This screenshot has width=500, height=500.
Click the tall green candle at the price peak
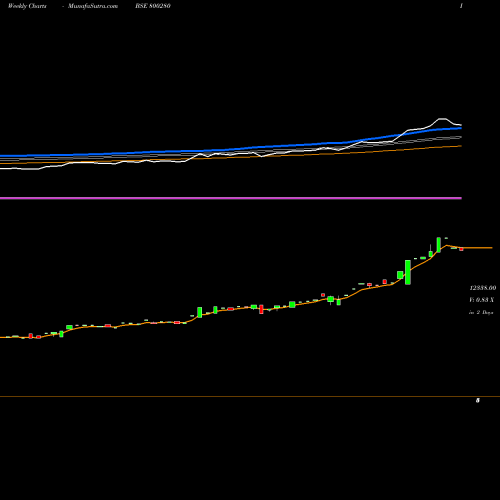point(439,245)
